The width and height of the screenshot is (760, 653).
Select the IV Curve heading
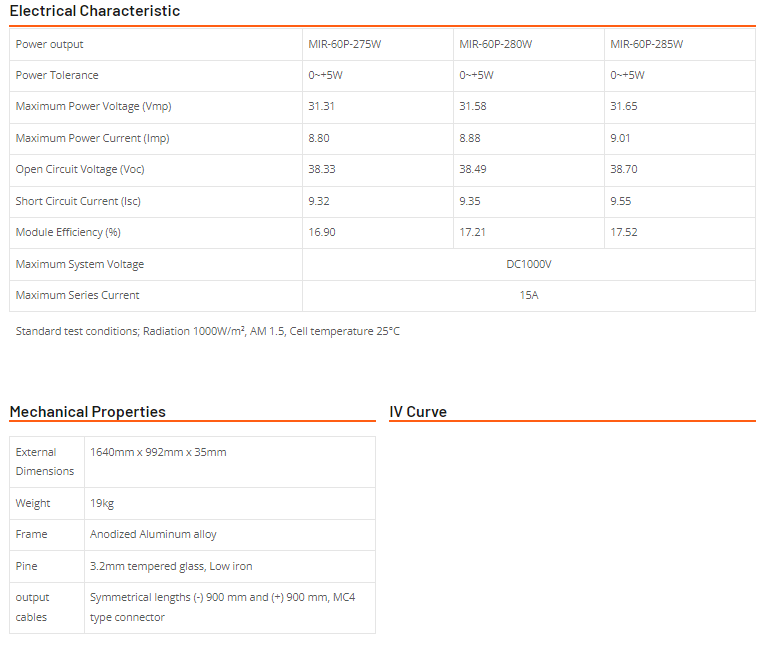click(x=418, y=412)
